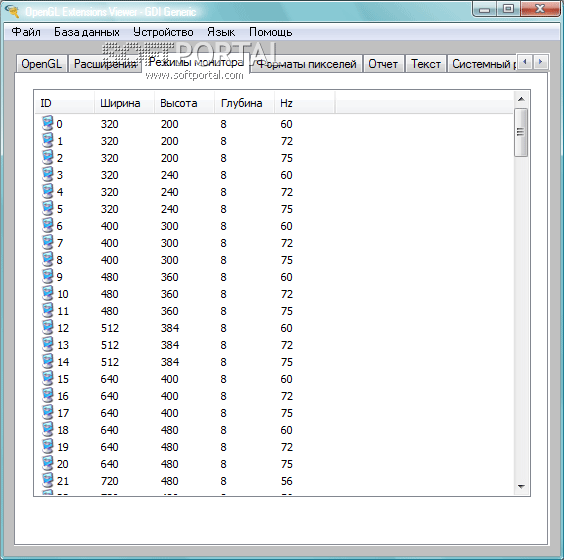Open the Файл menu
This screenshot has height=560, width=564.
(26, 32)
